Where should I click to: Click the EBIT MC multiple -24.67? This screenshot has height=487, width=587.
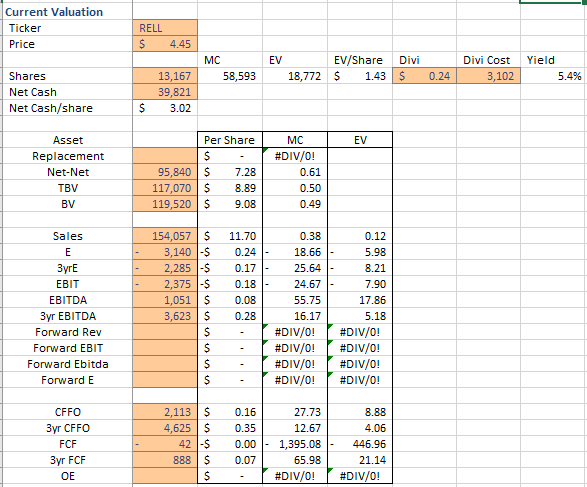pyautogui.click(x=295, y=284)
